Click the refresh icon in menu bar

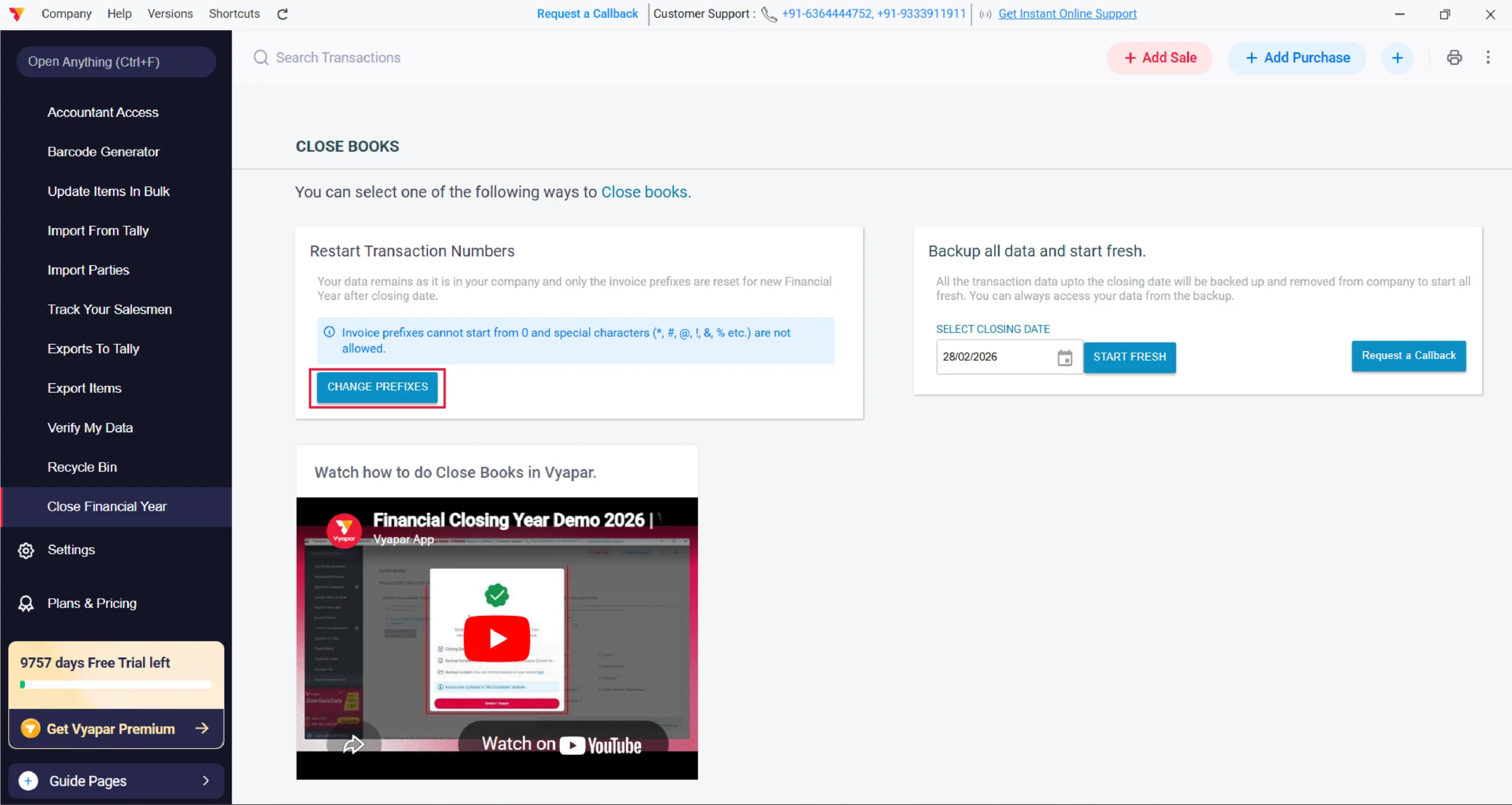282,14
